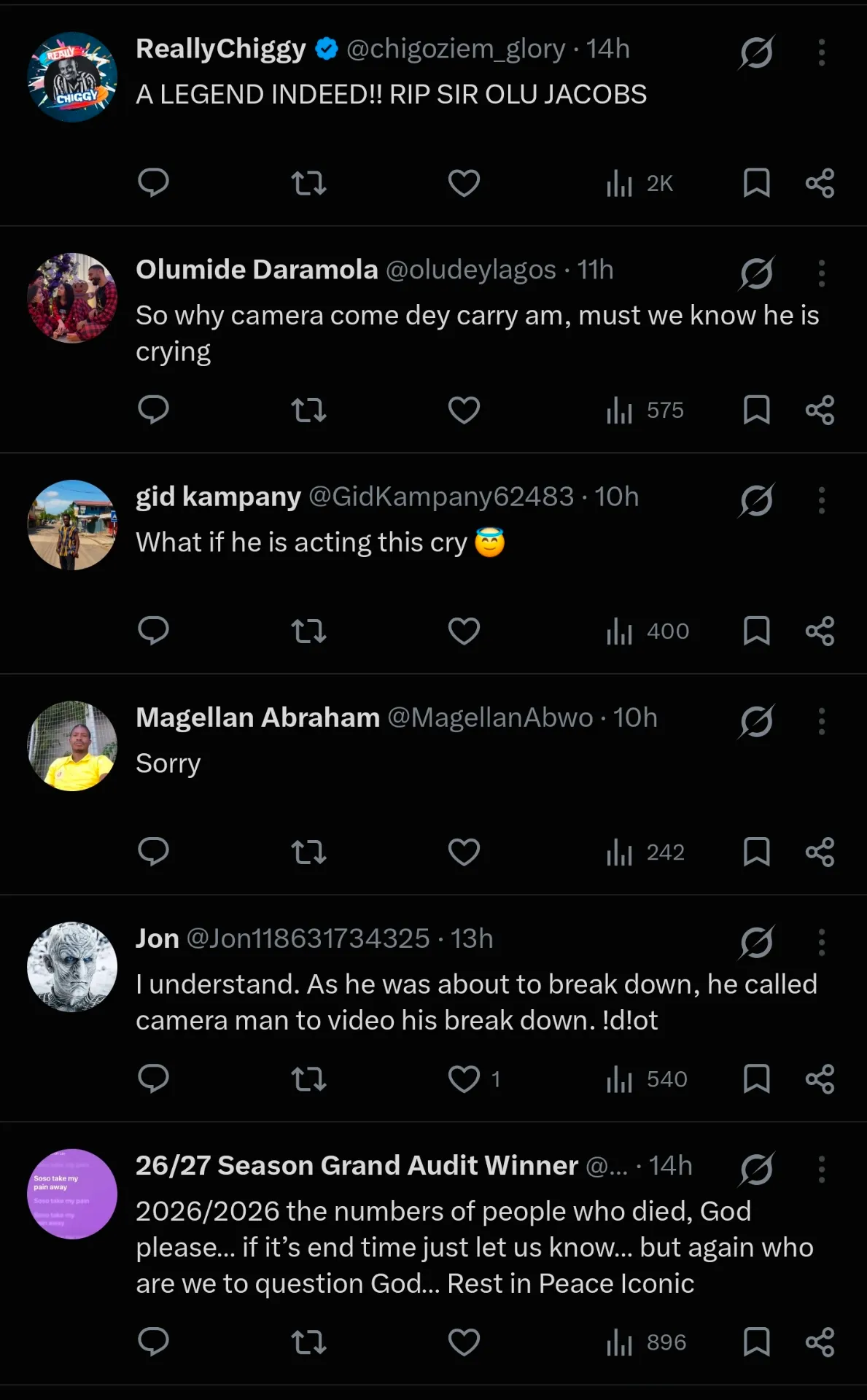Expand more options for Jon's reply

pyautogui.click(x=822, y=942)
